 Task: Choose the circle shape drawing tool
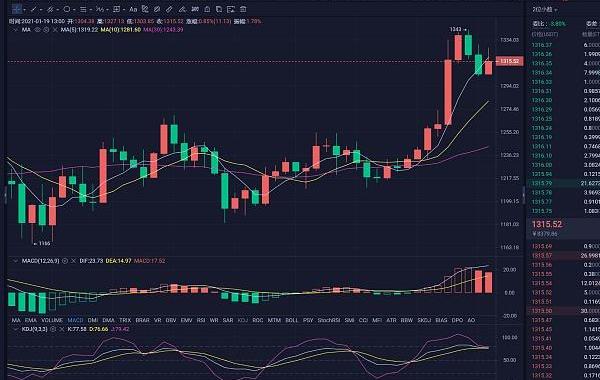67,9
